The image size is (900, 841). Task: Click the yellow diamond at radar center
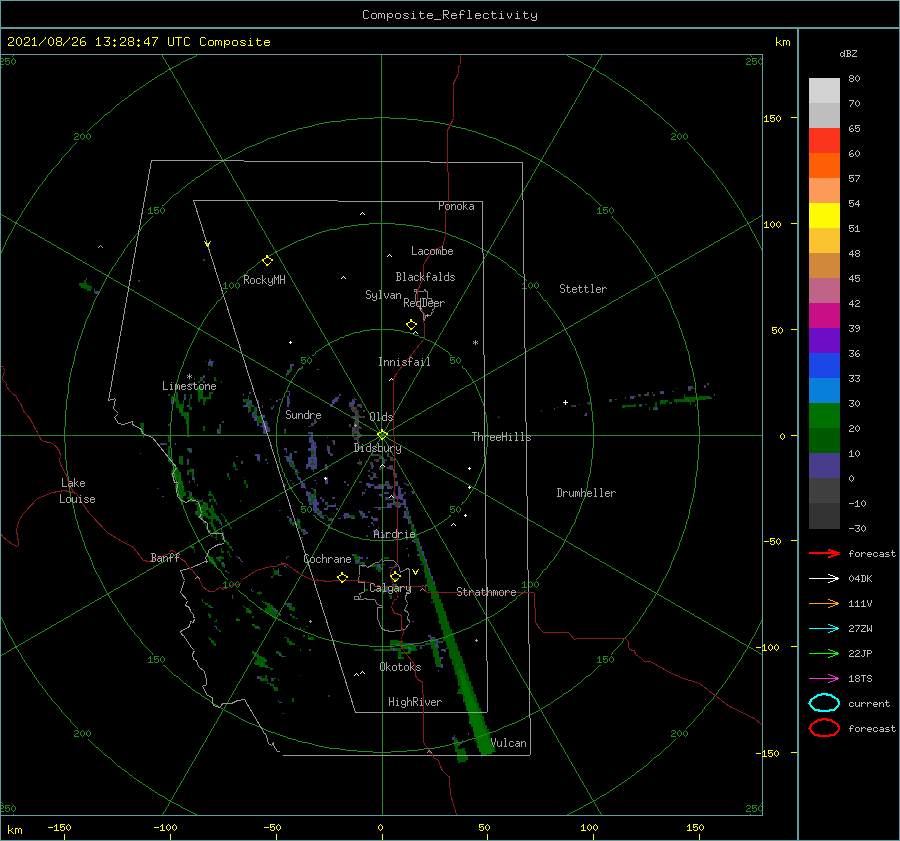tap(382, 435)
